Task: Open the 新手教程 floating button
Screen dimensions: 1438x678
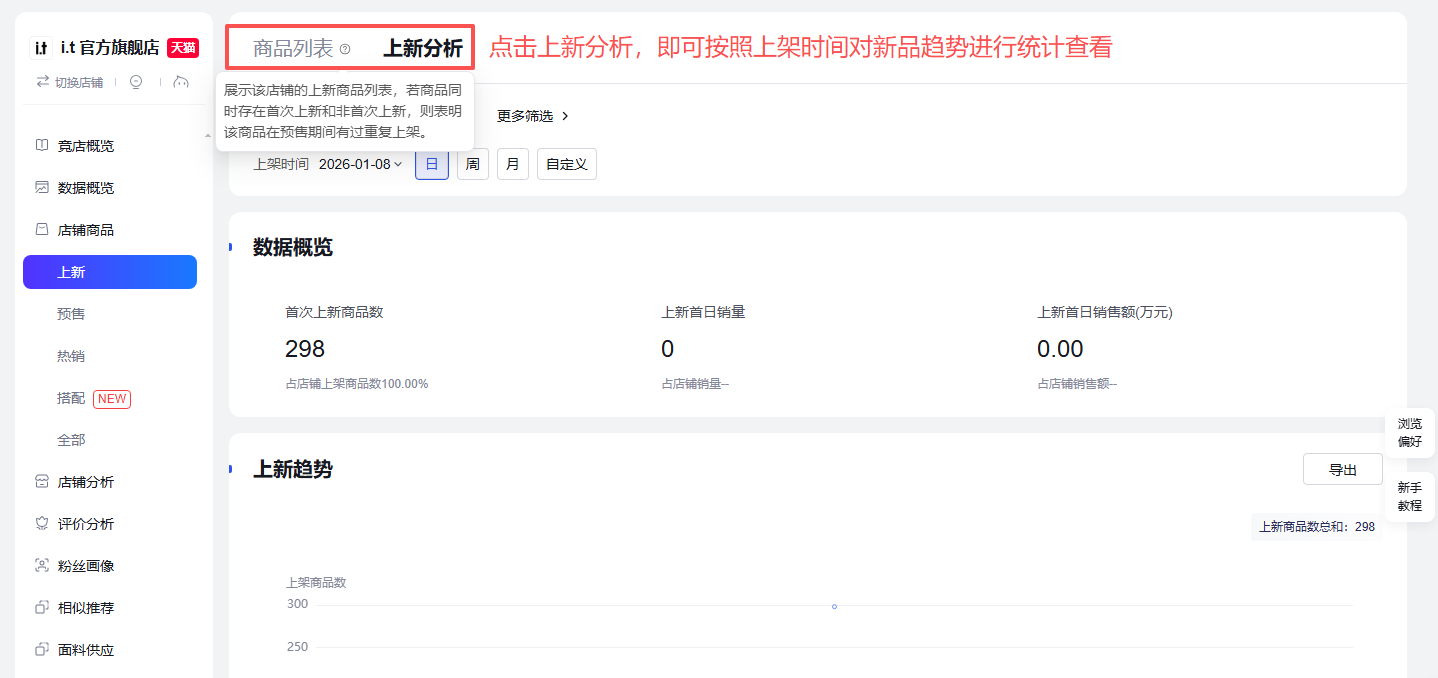Action: [1410, 497]
